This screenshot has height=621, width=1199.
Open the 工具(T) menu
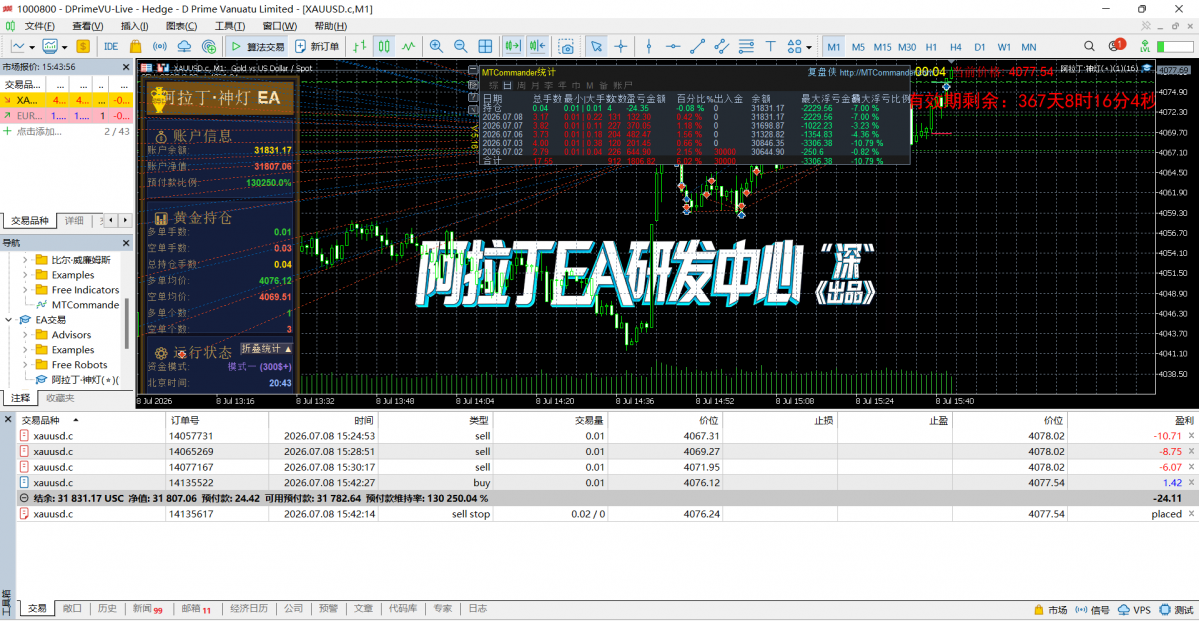(x=229, y=26)
